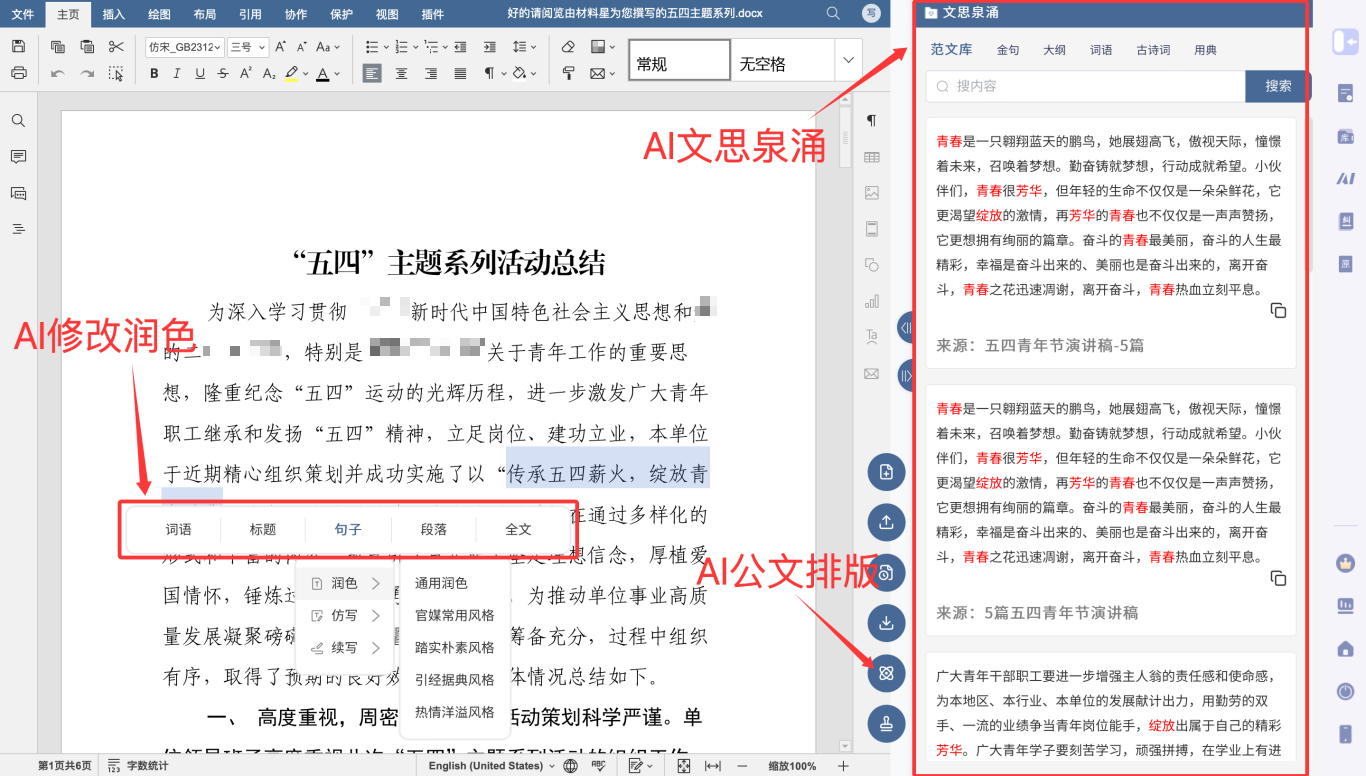The image size is (1366, 776).
Task: Click the save document icon
Action: point(18,46)
